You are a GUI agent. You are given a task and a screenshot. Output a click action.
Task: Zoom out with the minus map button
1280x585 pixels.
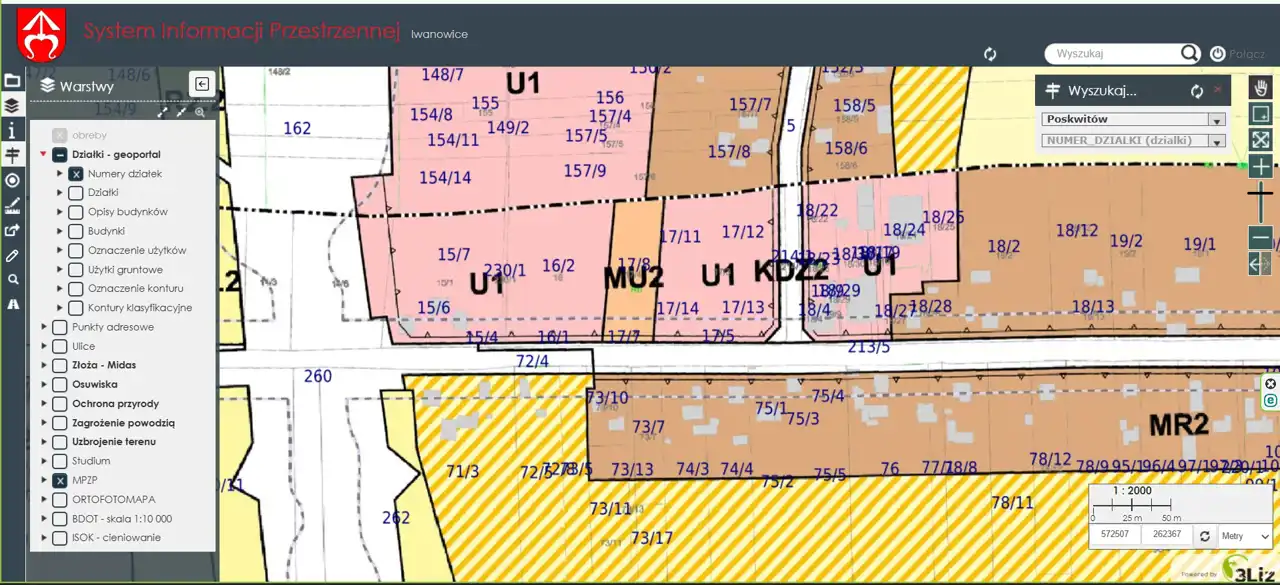coord(1260,238)
